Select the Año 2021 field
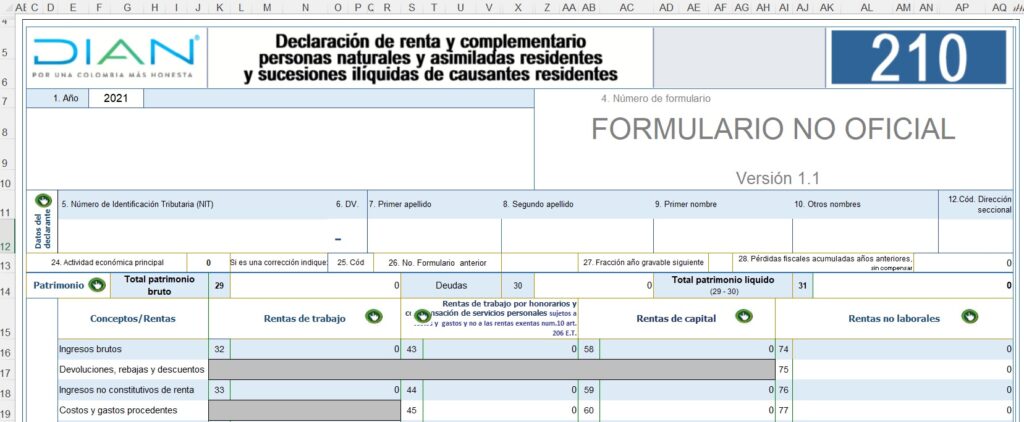Viewport: 1024px width, 422px height. pyautogui.click(x=115, y=98)
